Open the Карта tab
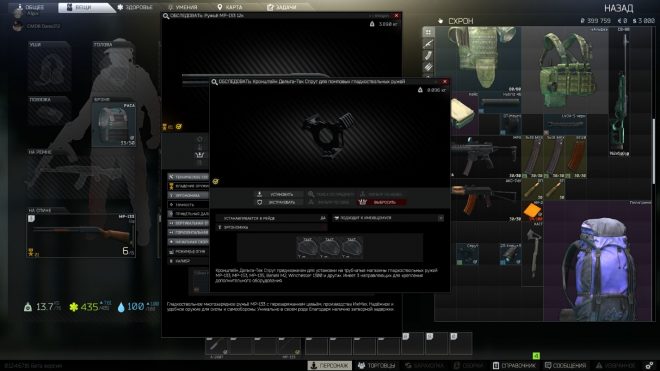This screenshot has width=660, height=371. (x=229, y=7)
